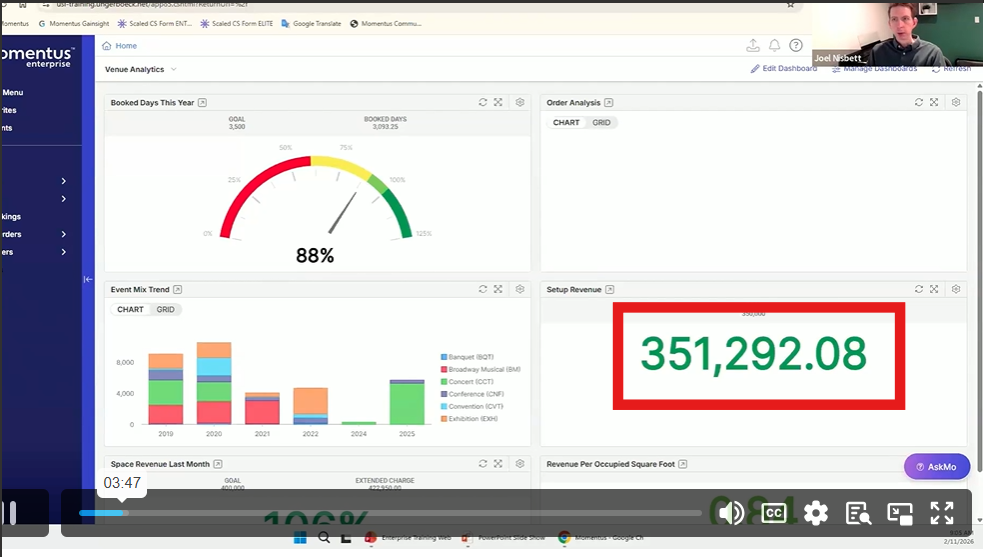Screen dimensions: 984x557
Task: Expand the sidebar item below Orders
Action: (x=63, y=252)
